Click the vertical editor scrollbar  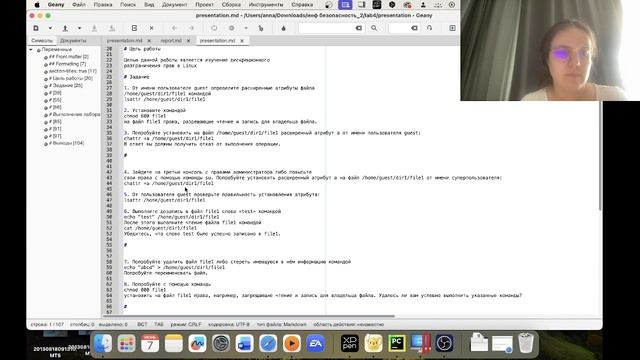600,156
